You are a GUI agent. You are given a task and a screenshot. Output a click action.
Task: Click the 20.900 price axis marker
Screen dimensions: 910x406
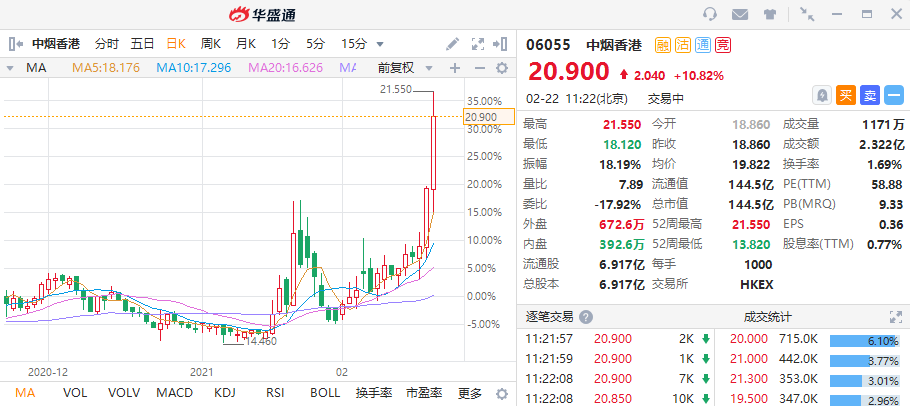tap(489, 117)
